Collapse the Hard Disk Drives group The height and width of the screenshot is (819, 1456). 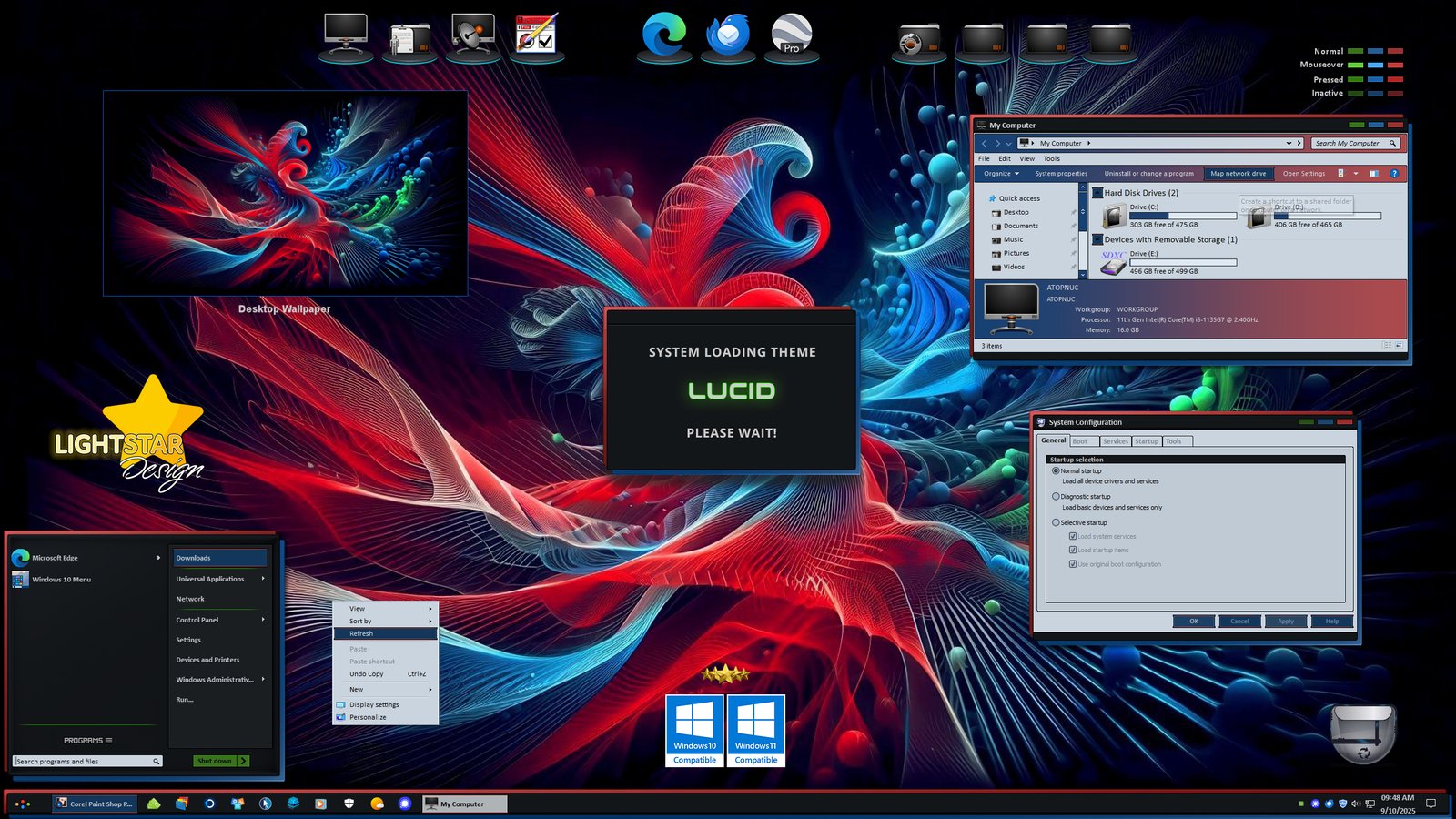[x=1097, y=192]
